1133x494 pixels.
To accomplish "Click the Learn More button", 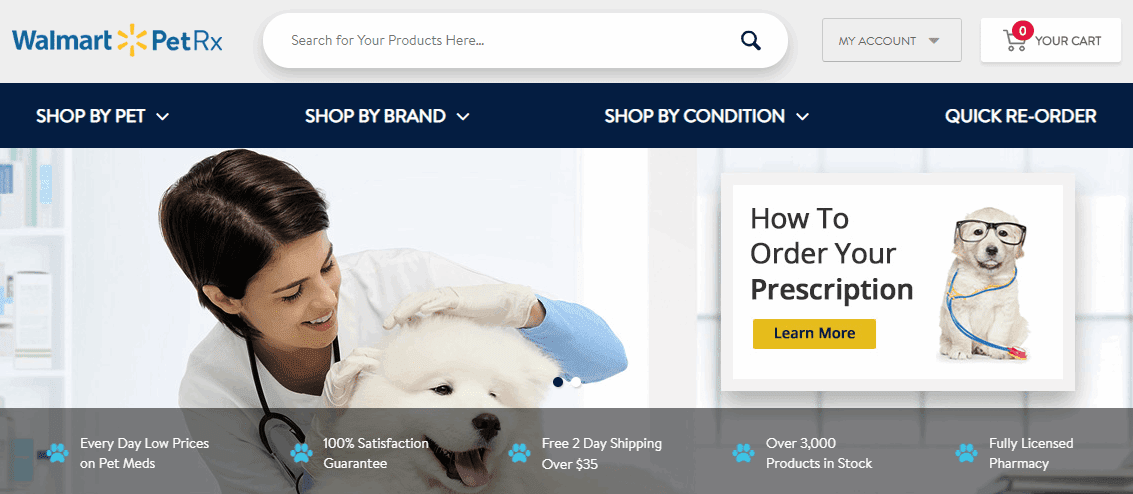I will tap(814, 334).
